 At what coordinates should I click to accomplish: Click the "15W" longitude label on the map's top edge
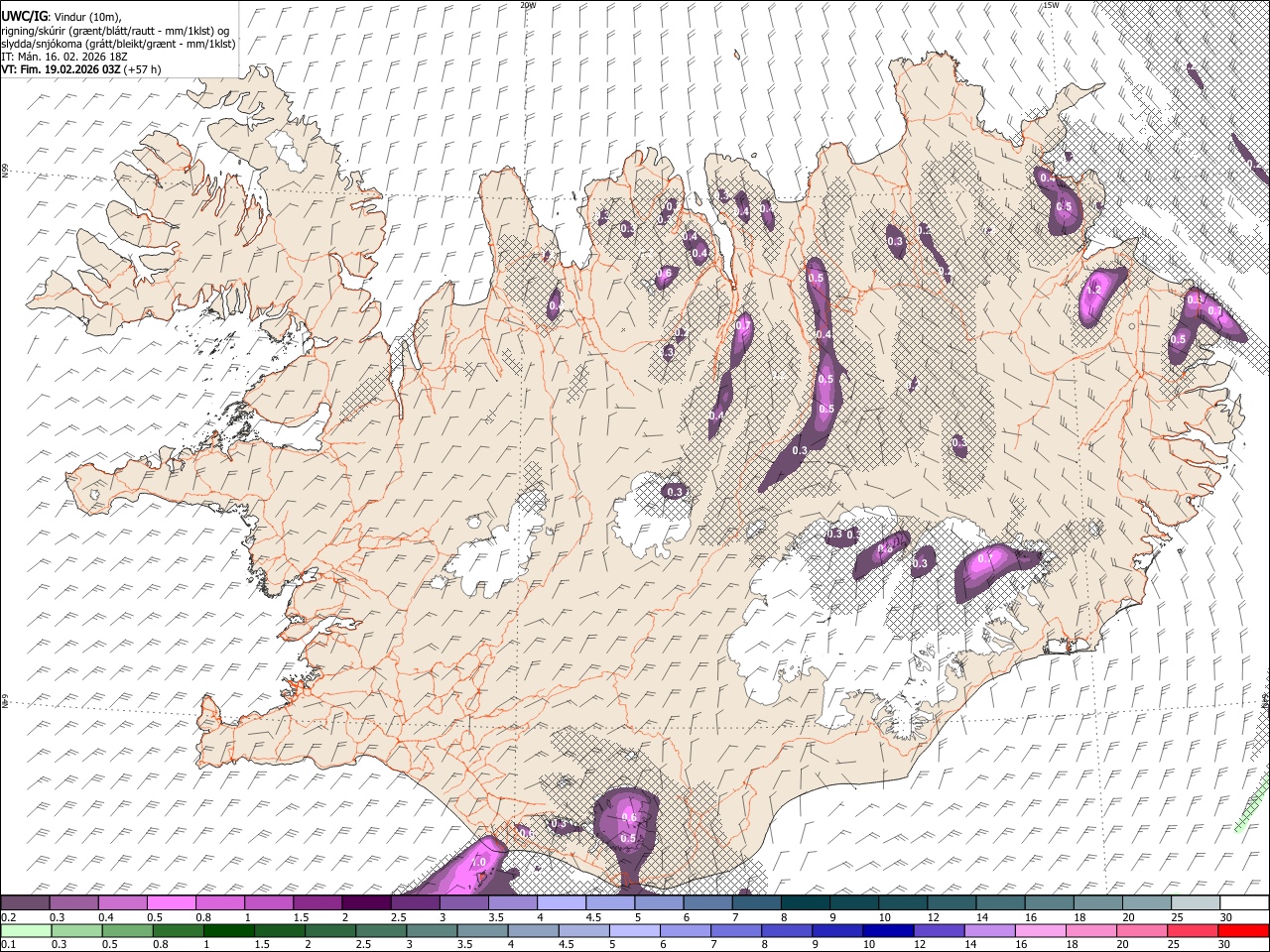[x=1050, y=5]
